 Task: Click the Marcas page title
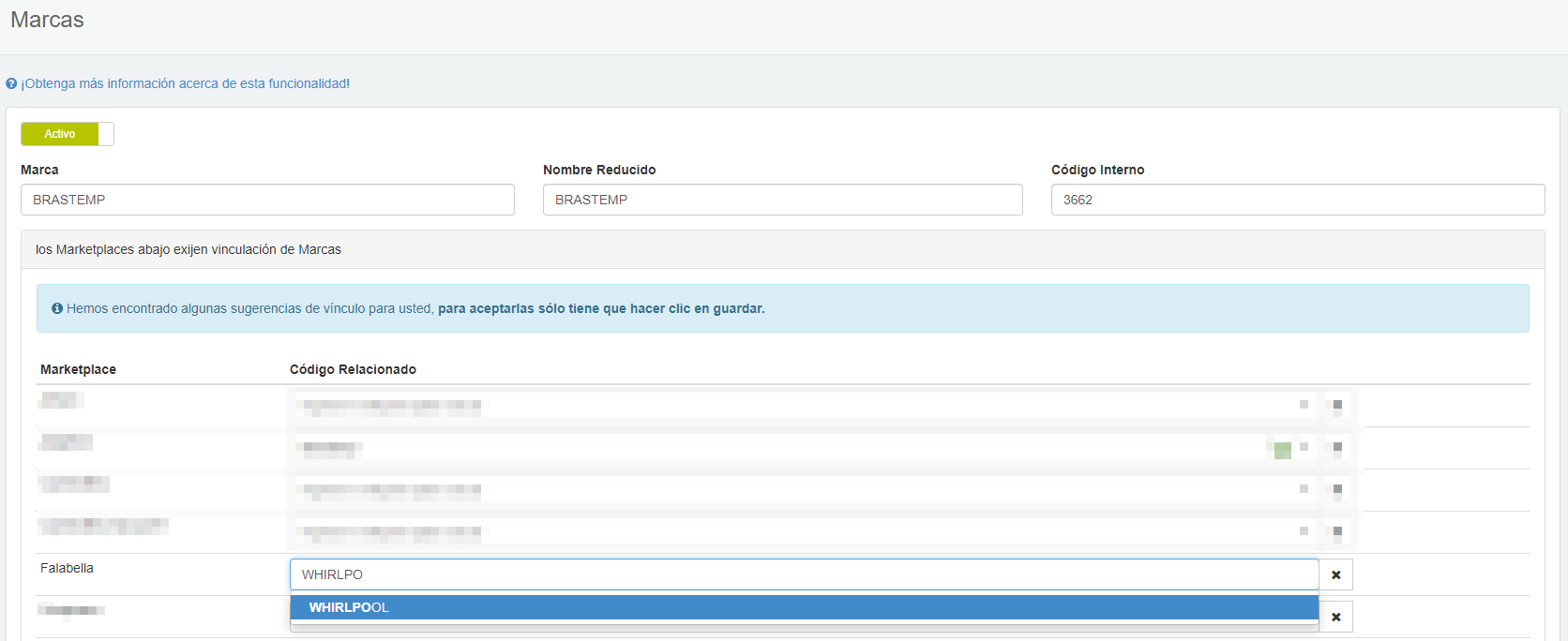(47, 20)
